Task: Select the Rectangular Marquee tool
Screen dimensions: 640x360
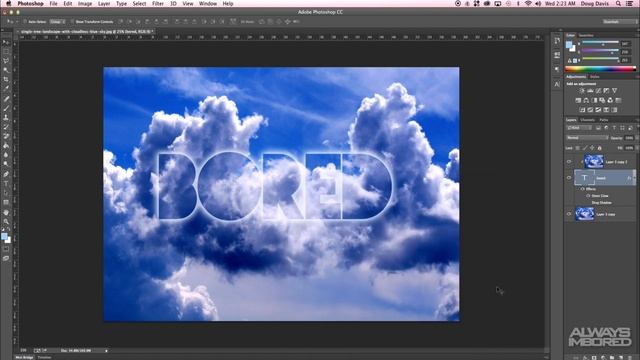Action: tap(6, 52)
